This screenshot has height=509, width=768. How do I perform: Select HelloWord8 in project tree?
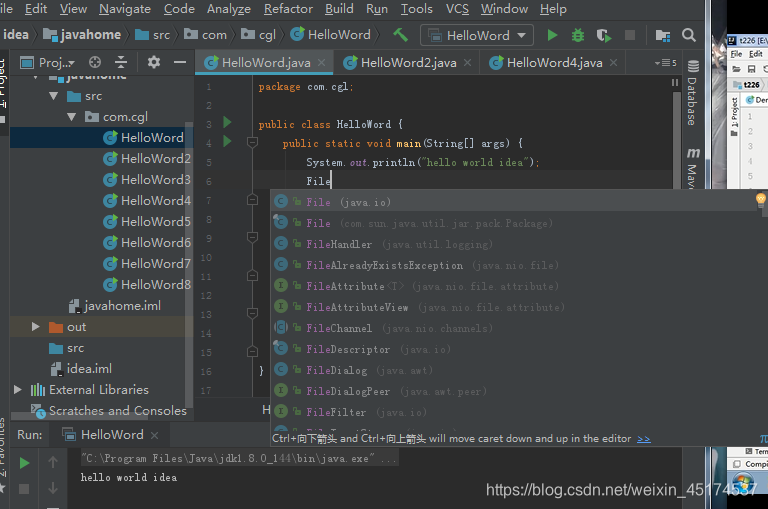(146, 285)
